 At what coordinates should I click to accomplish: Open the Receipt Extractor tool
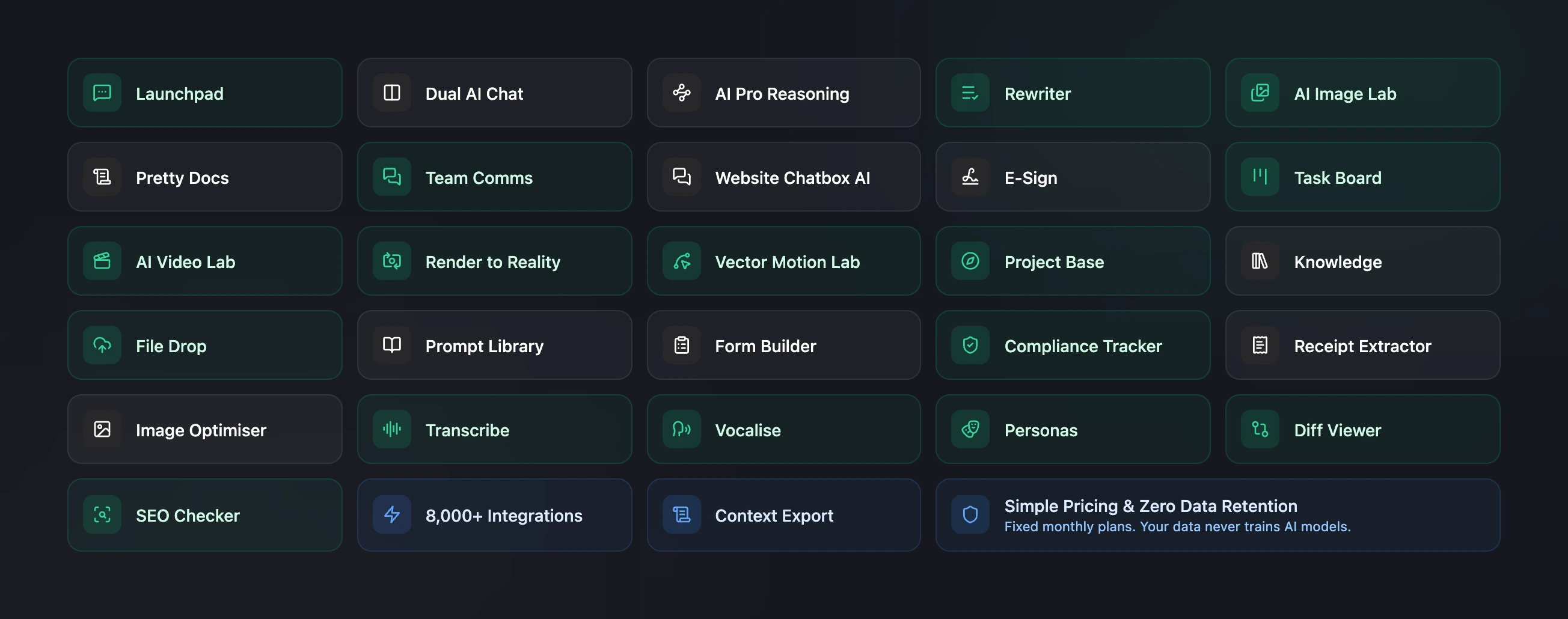(1362, 345)
